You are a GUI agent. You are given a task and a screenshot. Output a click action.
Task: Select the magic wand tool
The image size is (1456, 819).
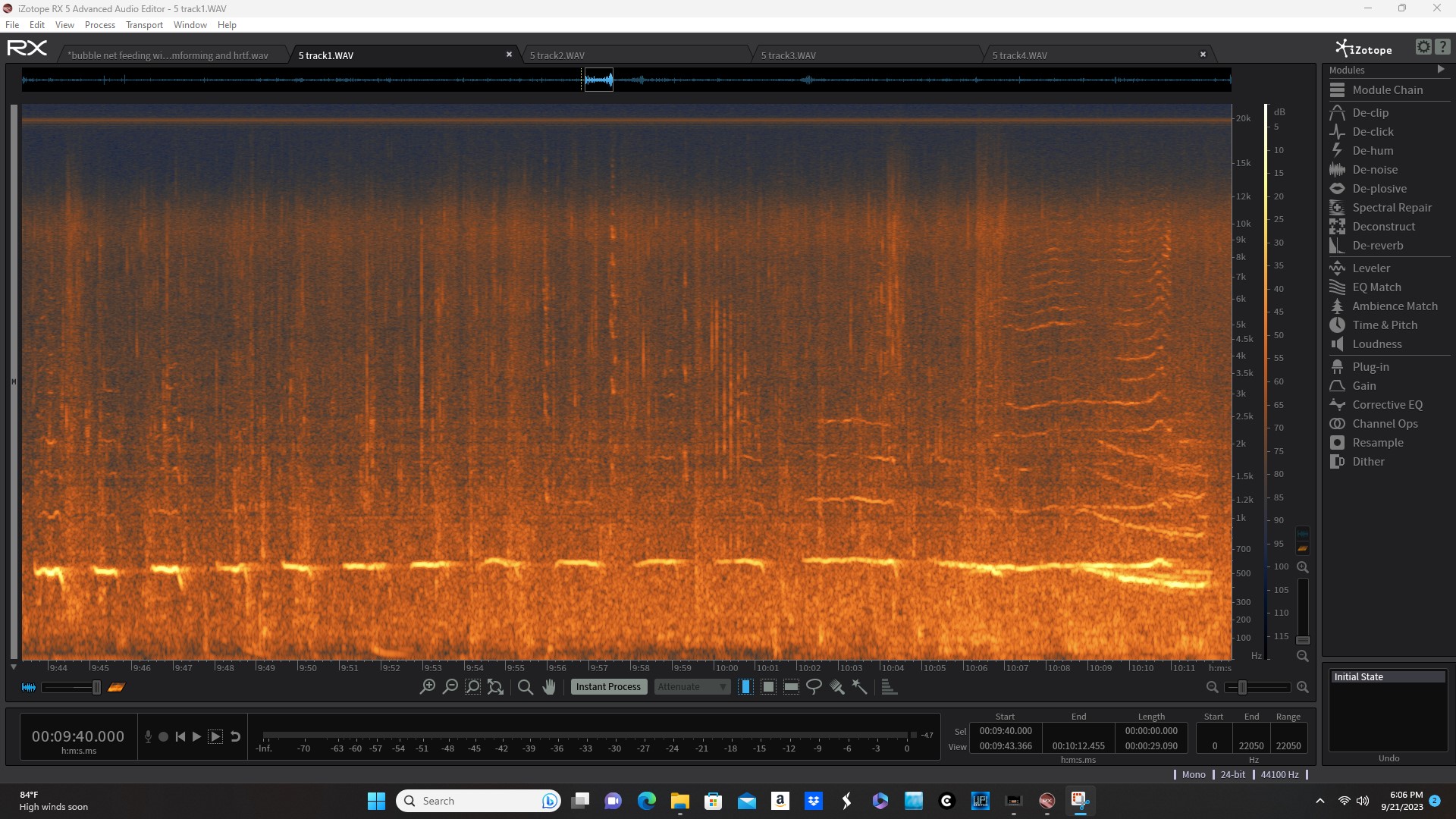(x=859, y=687)
